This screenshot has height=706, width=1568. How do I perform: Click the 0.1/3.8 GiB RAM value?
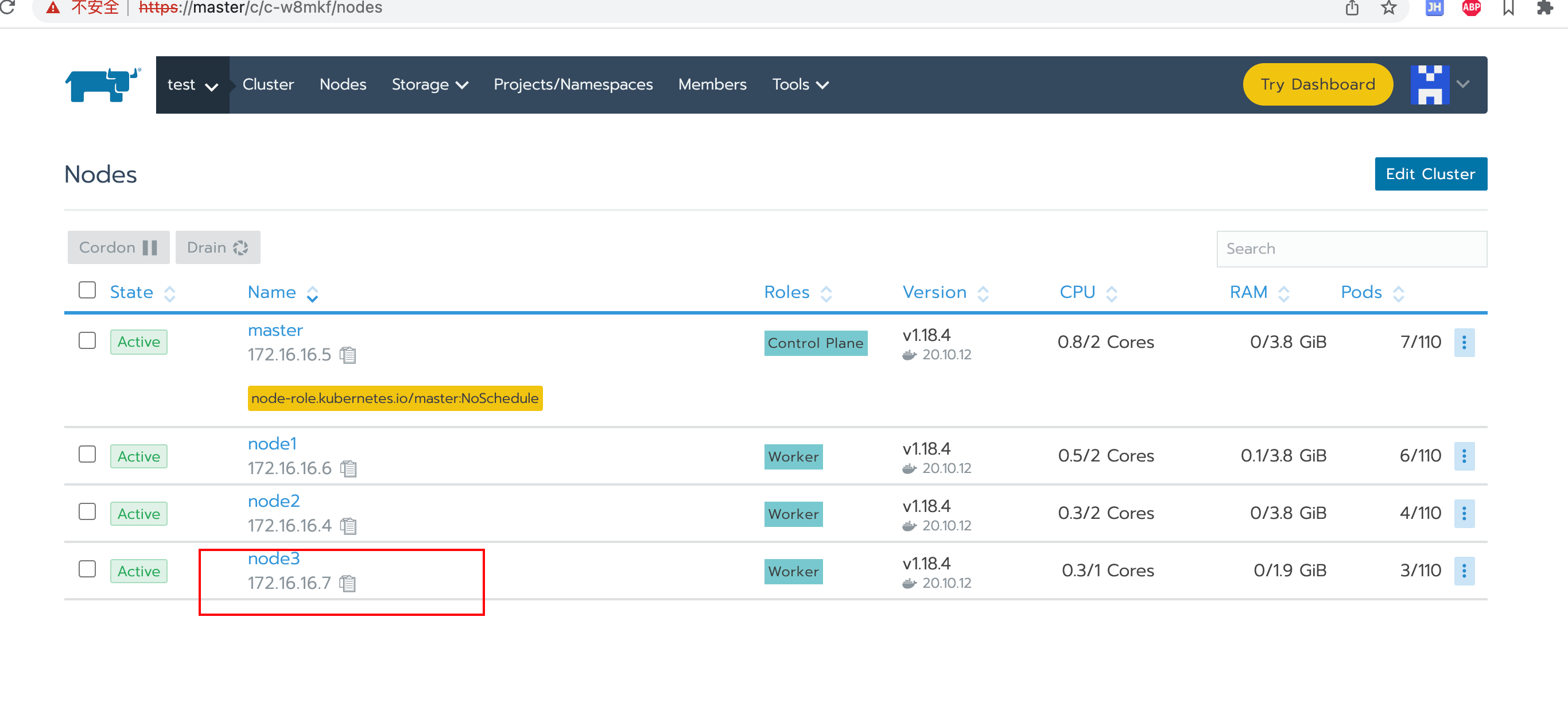click(x=1283, y=456)
